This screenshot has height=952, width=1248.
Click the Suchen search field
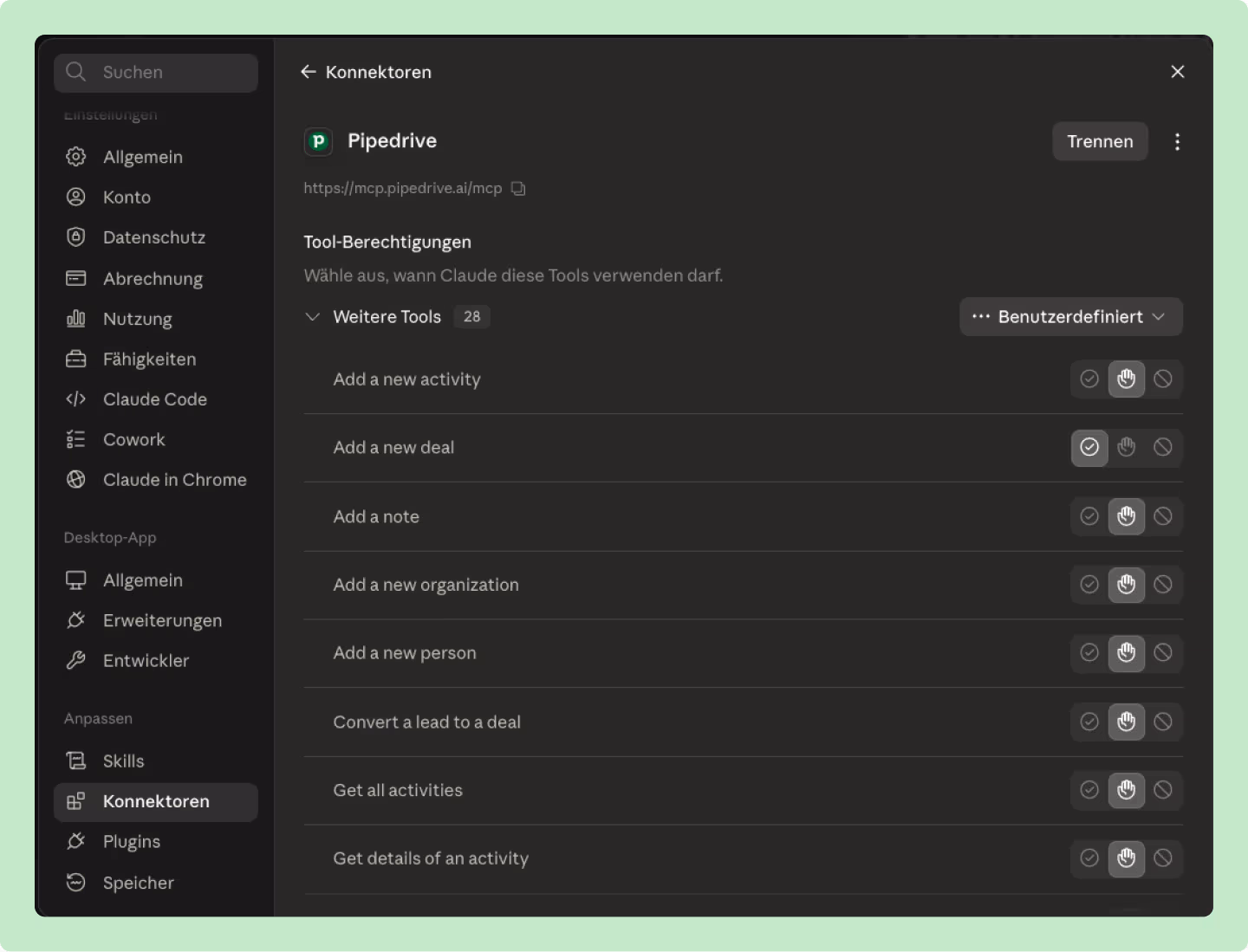156,73
